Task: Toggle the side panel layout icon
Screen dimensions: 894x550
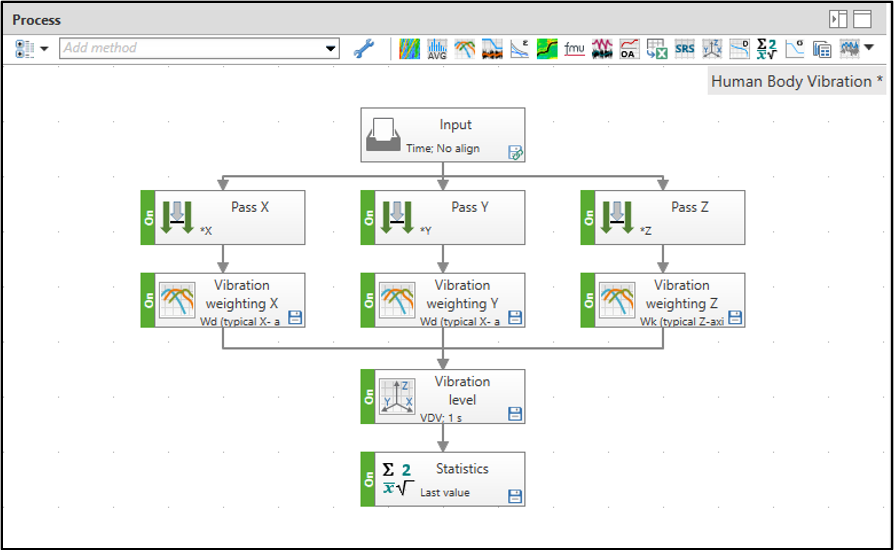Action: pyautogui.click(x=838, y=19)
